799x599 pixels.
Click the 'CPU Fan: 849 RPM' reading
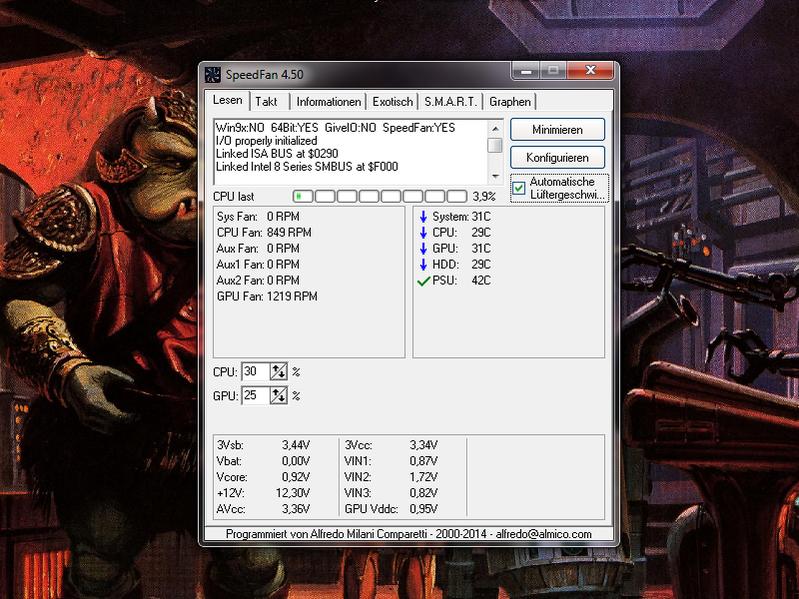264,232
